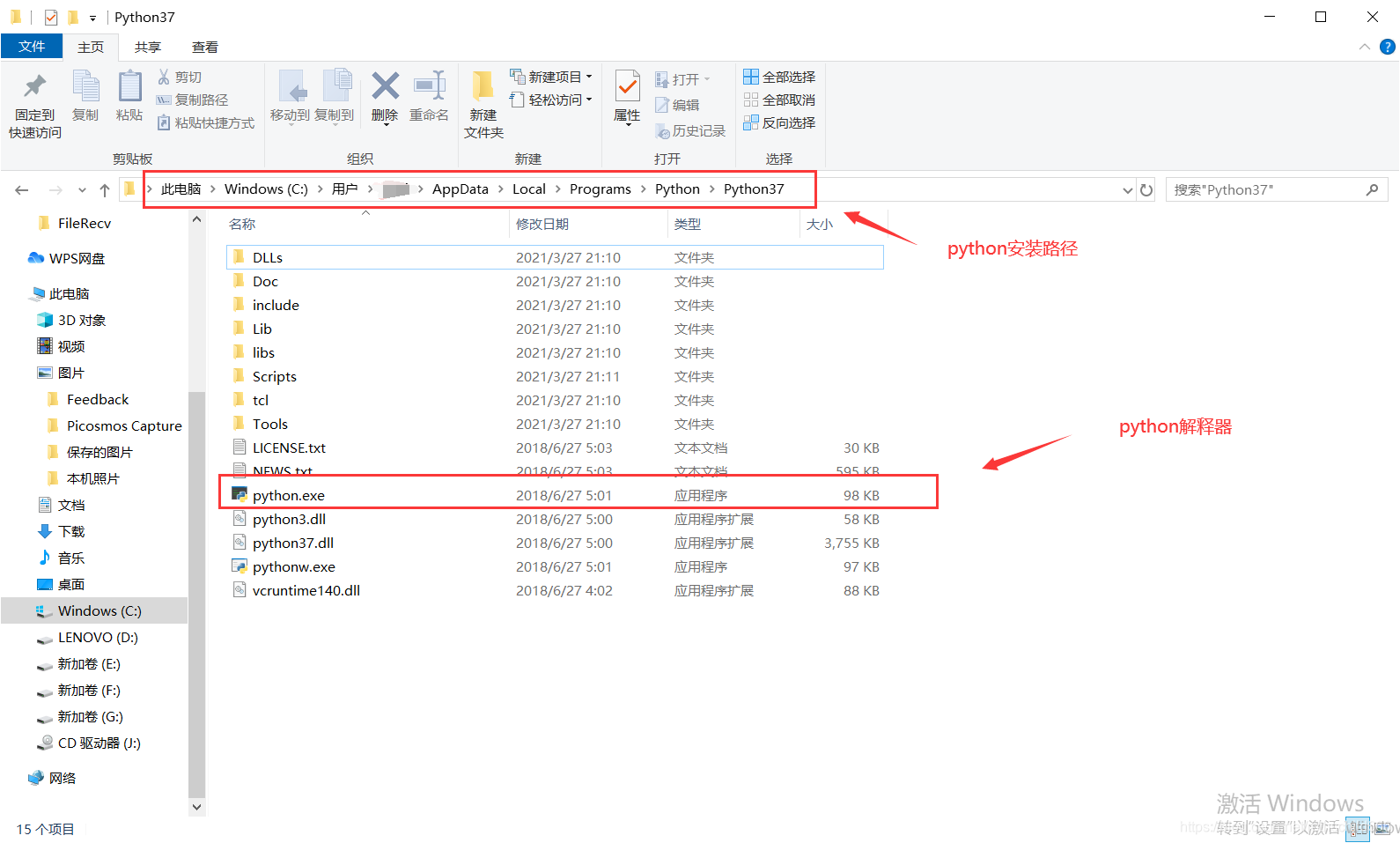Expand the address bar history dropdown
This screenshot has height=843, width=1400.
click(1128, 190)
